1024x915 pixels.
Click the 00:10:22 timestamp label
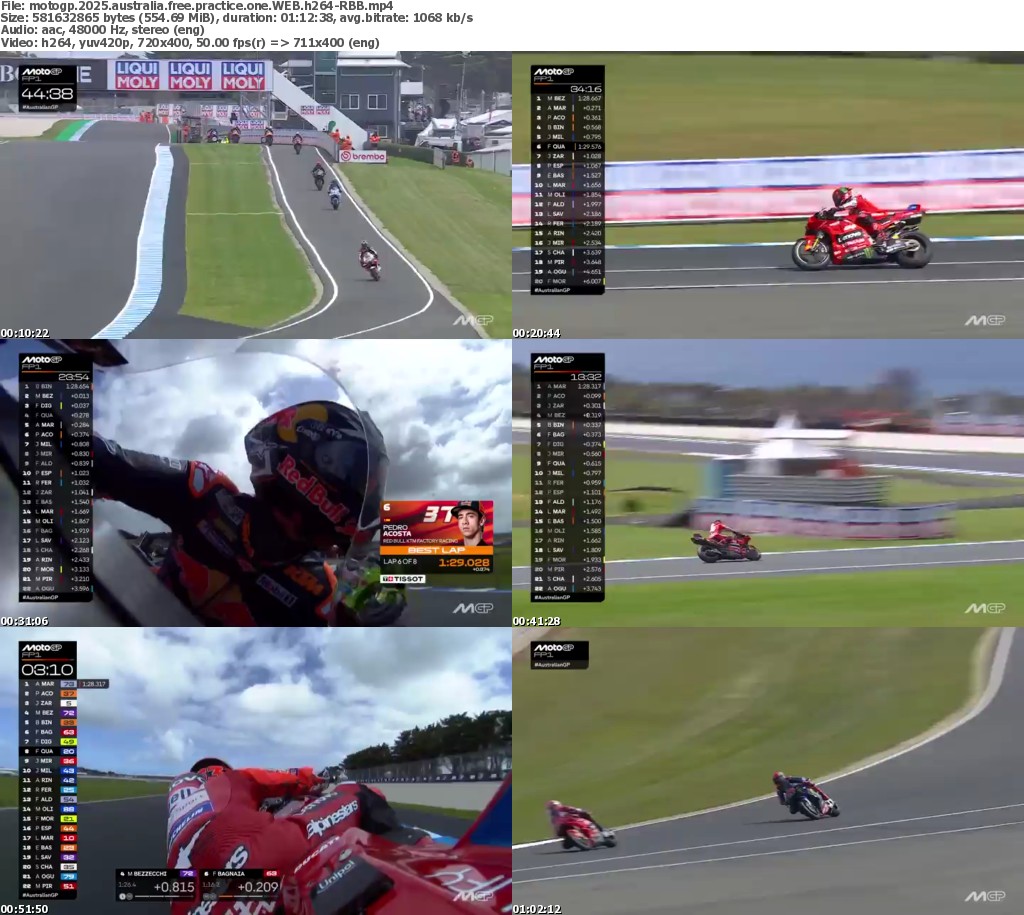pyautogui.click(x=24, y=332)
